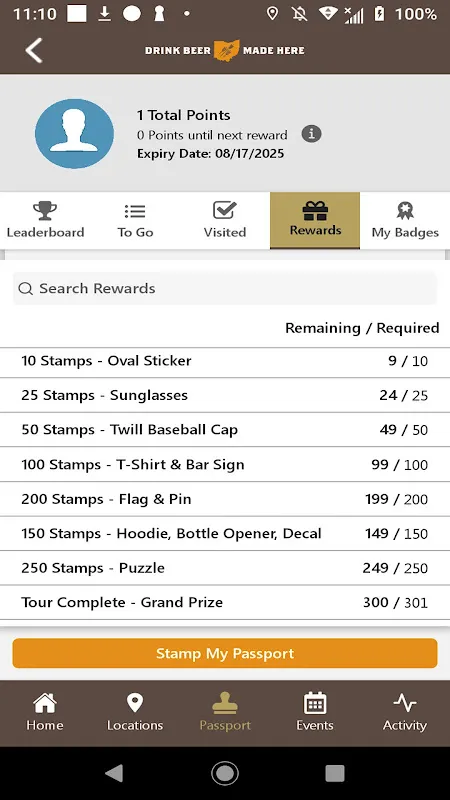Select the Rewards gift tab
Viewport: 450px width, 800px height.
click(315, 220)
